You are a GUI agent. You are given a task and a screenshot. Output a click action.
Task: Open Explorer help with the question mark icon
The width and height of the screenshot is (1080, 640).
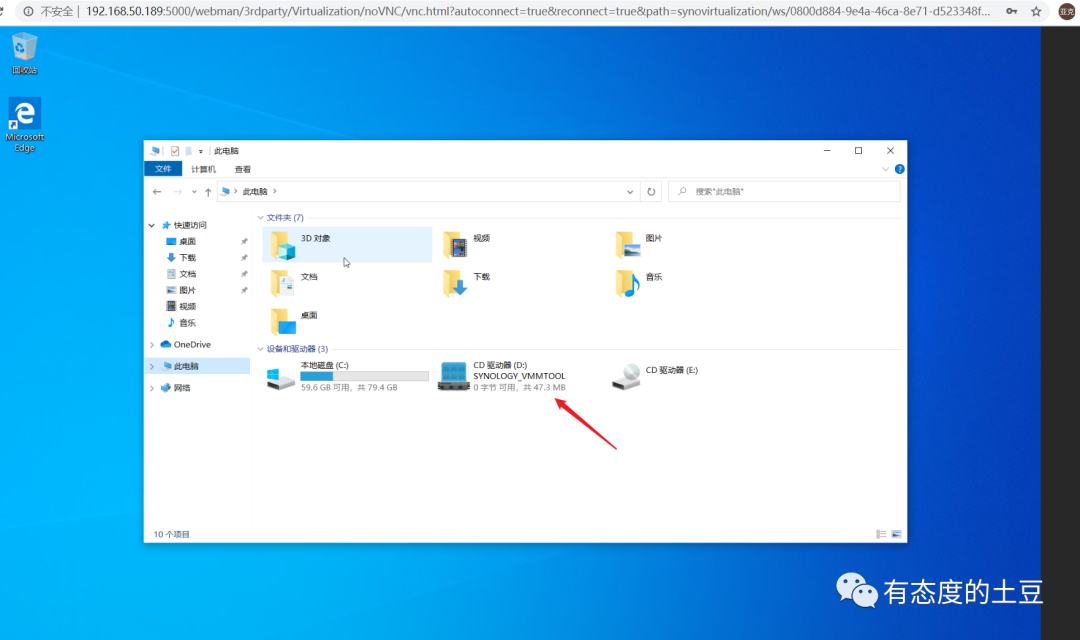[x=900, y=169]
